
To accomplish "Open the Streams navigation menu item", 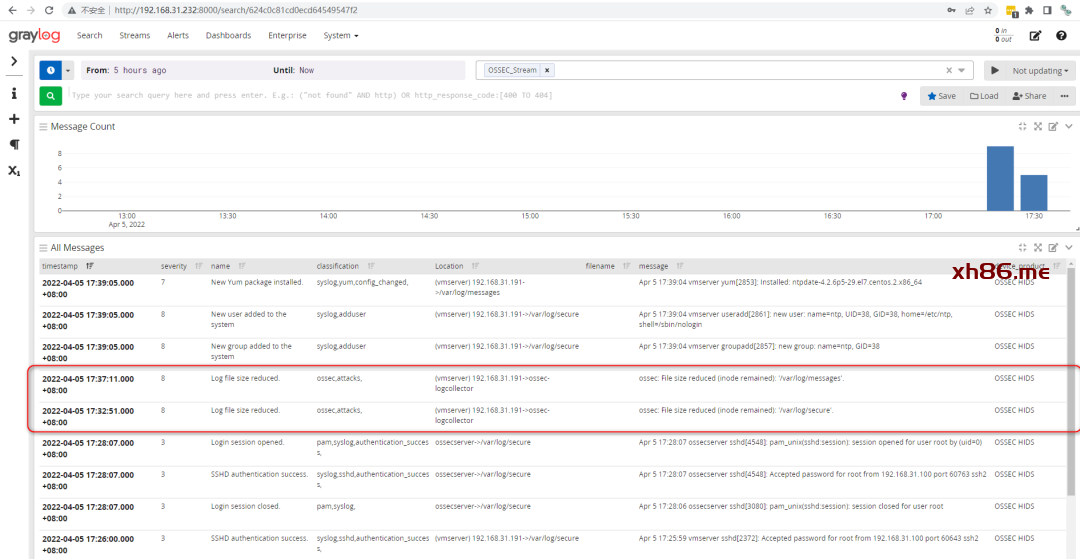I will point(134,36).
